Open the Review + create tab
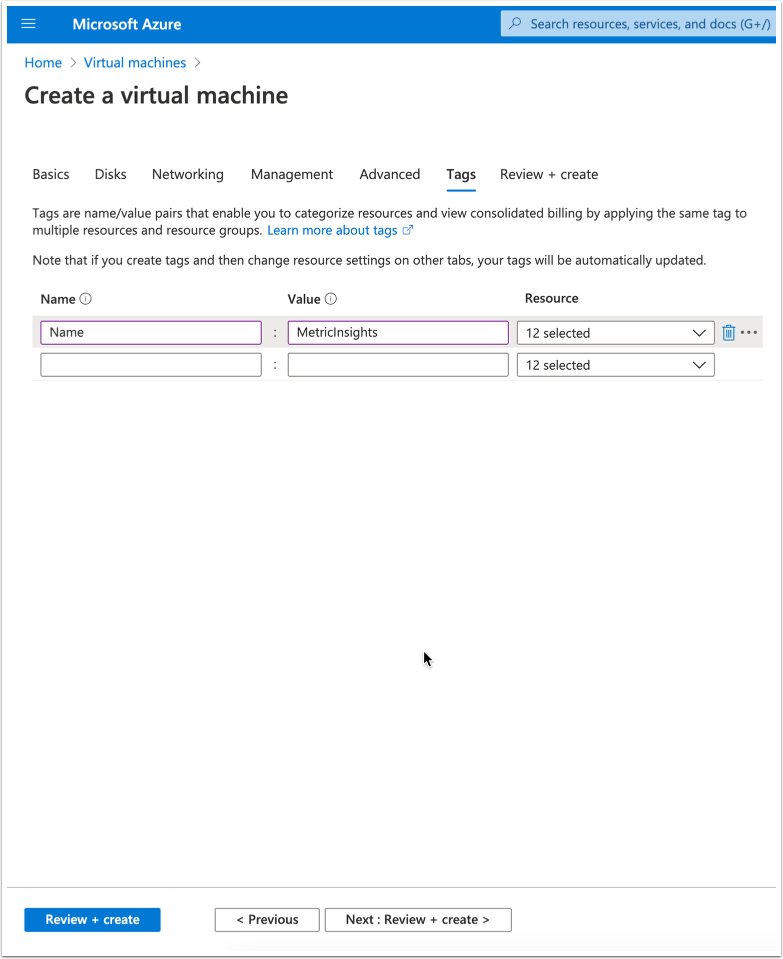The image size is (783, 959). click(x=549, y=174)
